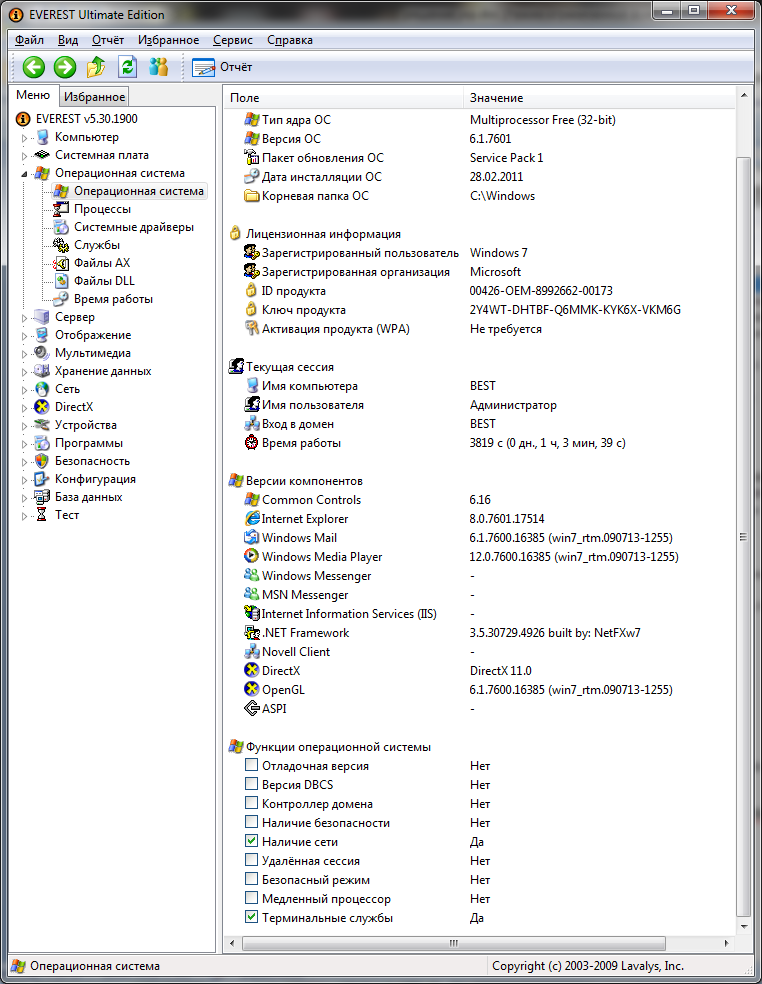This screenshot has width=762, height=984.
Task: Click the scroll right arrow button
Action: point(727,943)
